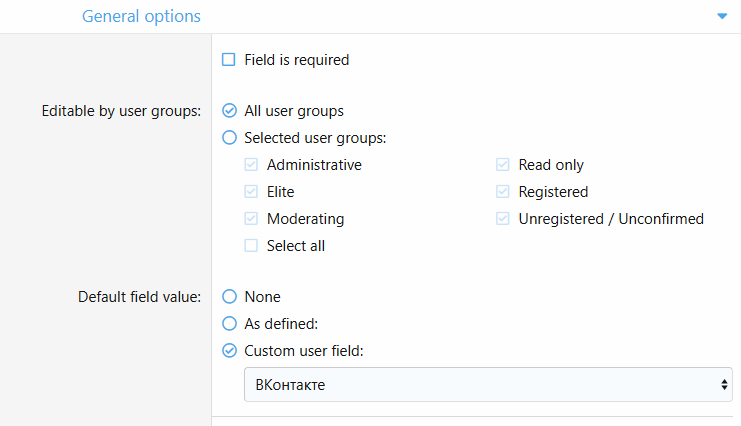Toggle the Read only group checkbox
The height and width of the screenshot is (426, 741).
pyautogui.click(x=503, y=165)
